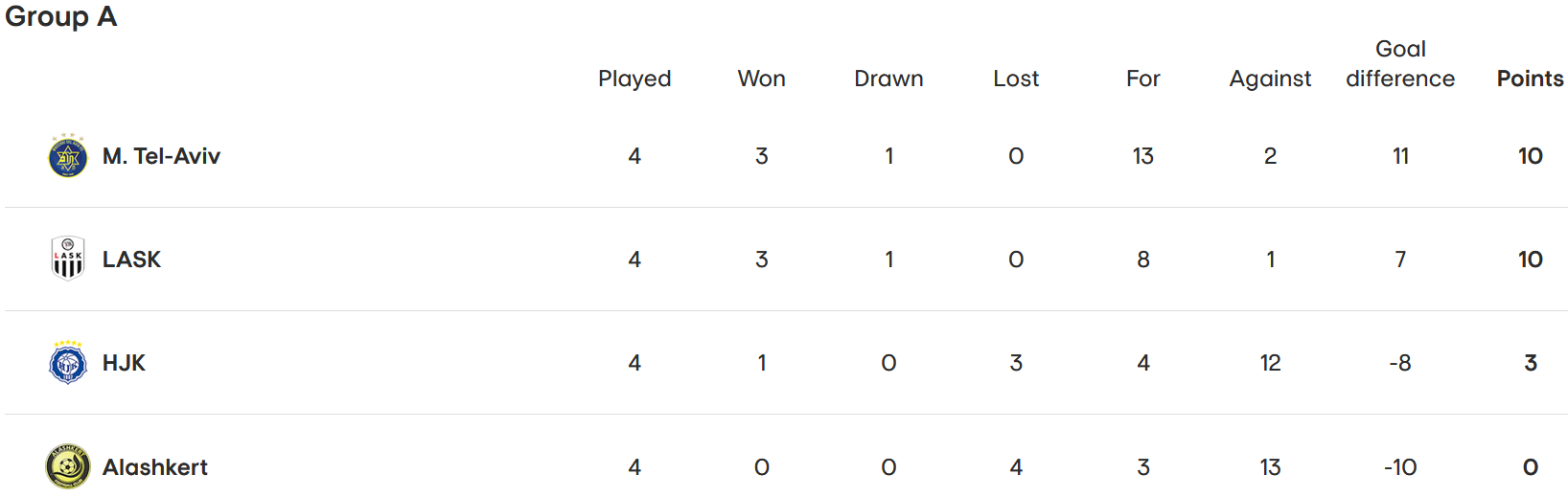Click the Against column header
The height and width of the screenshot is (497, 1568).
(x=1270, y=79)
